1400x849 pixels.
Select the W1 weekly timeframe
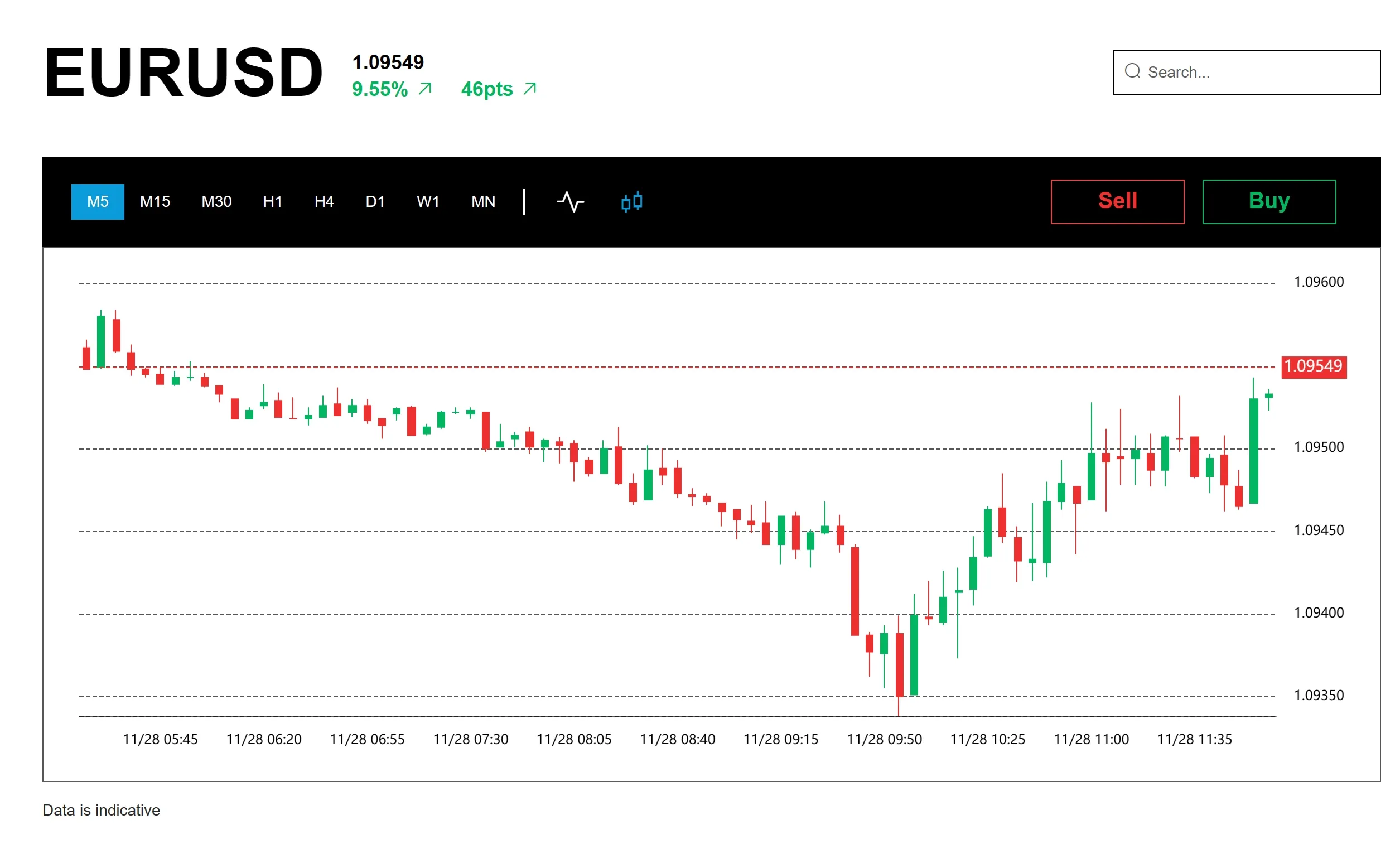pyautogui.click(x=428, y=202)
